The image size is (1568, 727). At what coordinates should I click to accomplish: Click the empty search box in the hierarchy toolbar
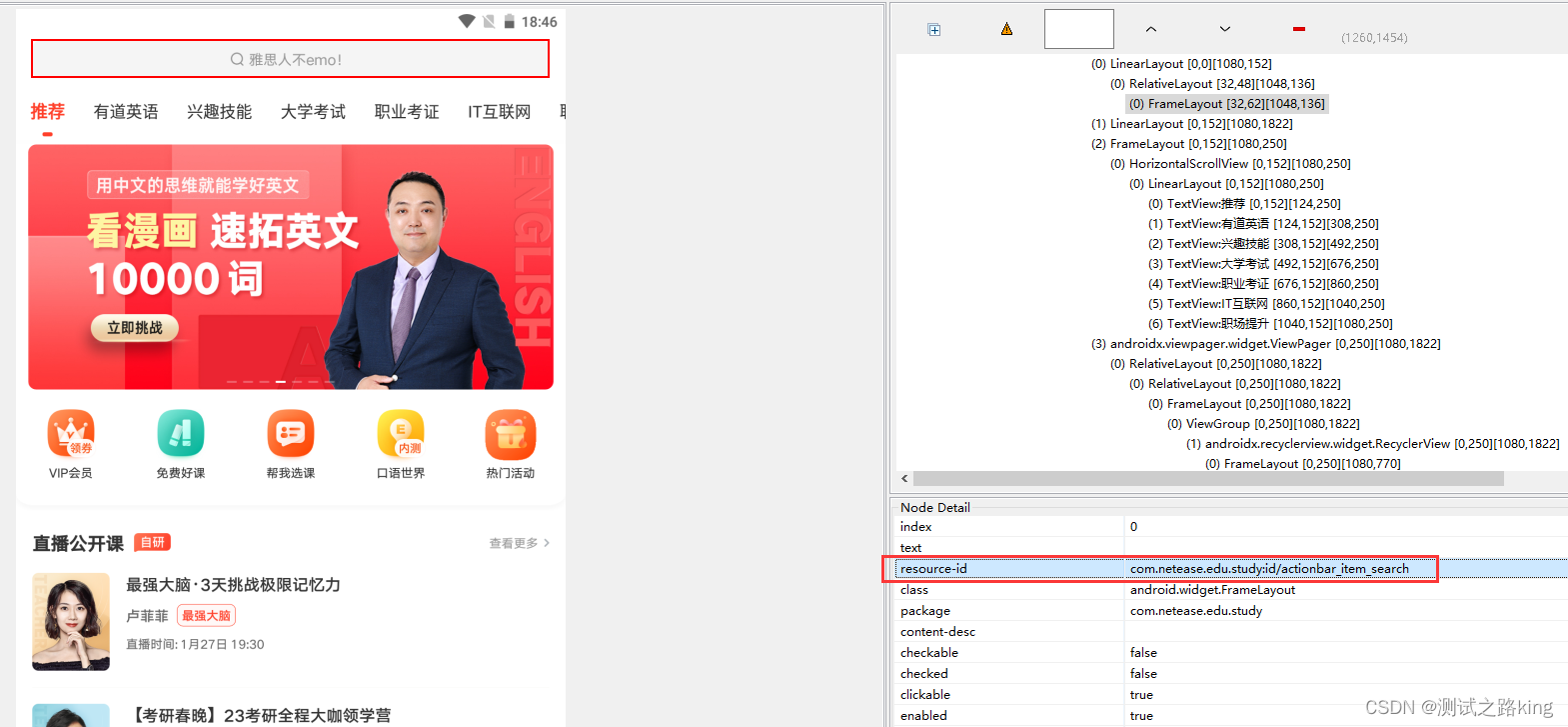1079,29
